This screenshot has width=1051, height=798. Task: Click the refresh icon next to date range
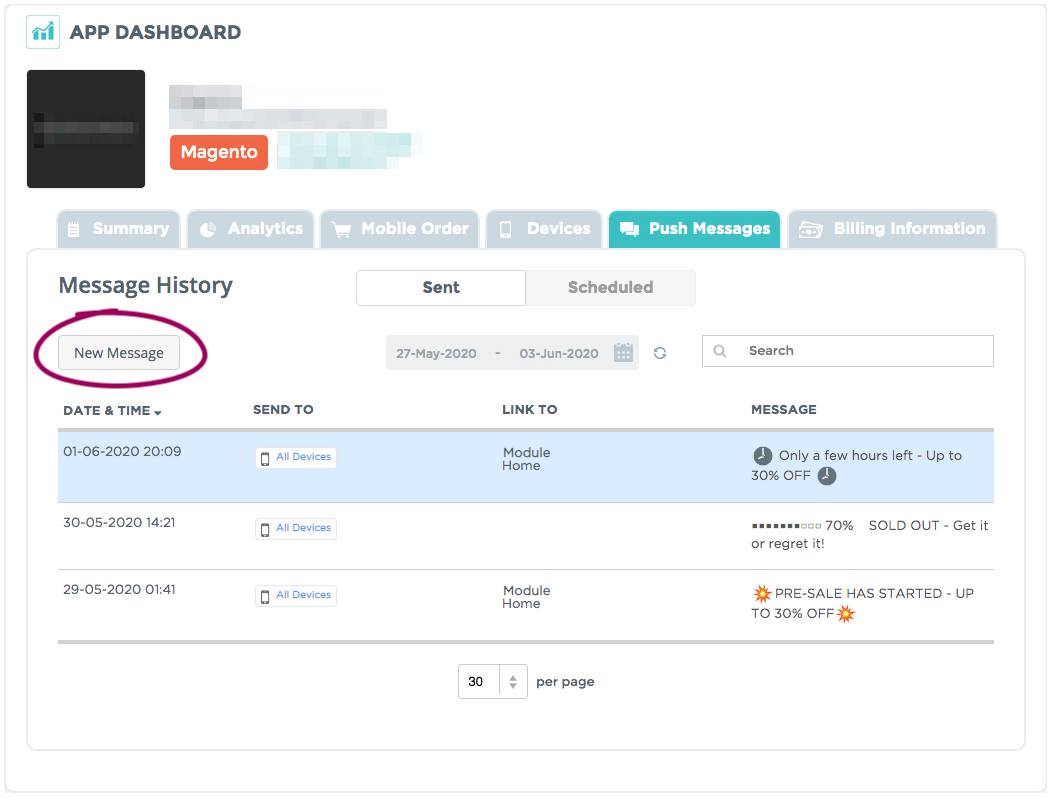(x=660, y=352)
